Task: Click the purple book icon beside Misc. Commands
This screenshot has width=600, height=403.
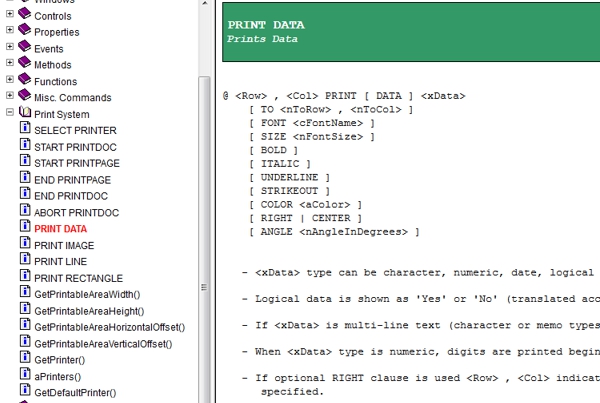Action: click(25, 95)
